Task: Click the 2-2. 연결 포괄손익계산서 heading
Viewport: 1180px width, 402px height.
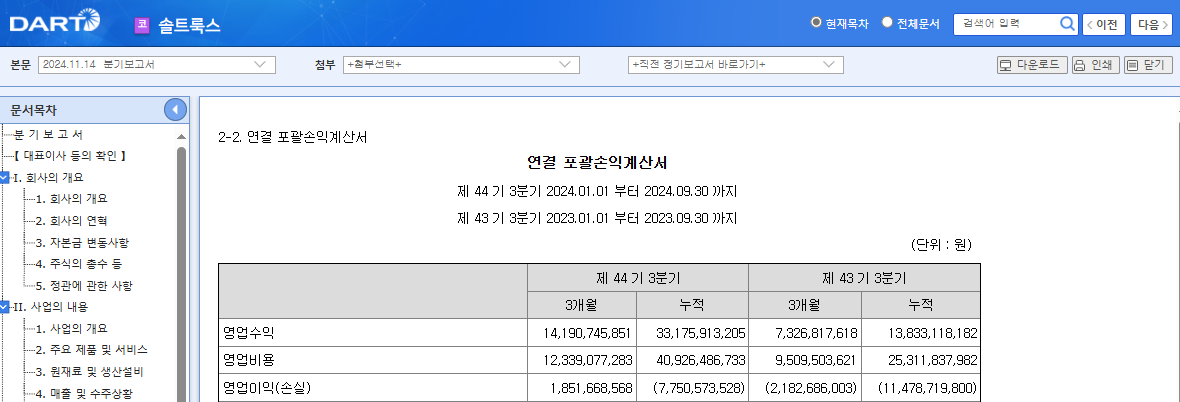Action: coord(292,137)
